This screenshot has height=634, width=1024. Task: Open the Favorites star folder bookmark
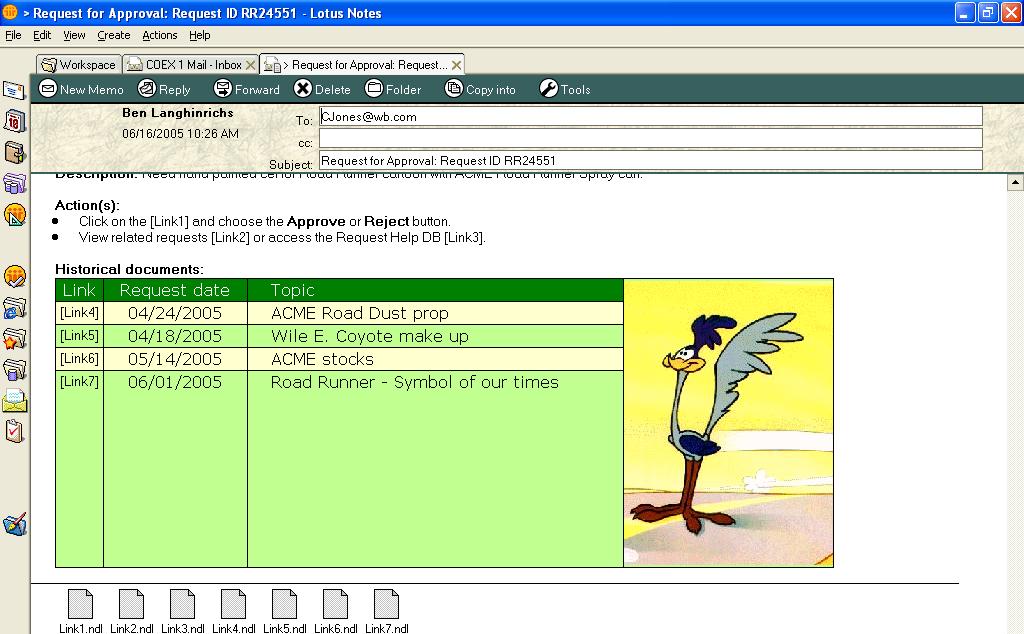(14, 339)
